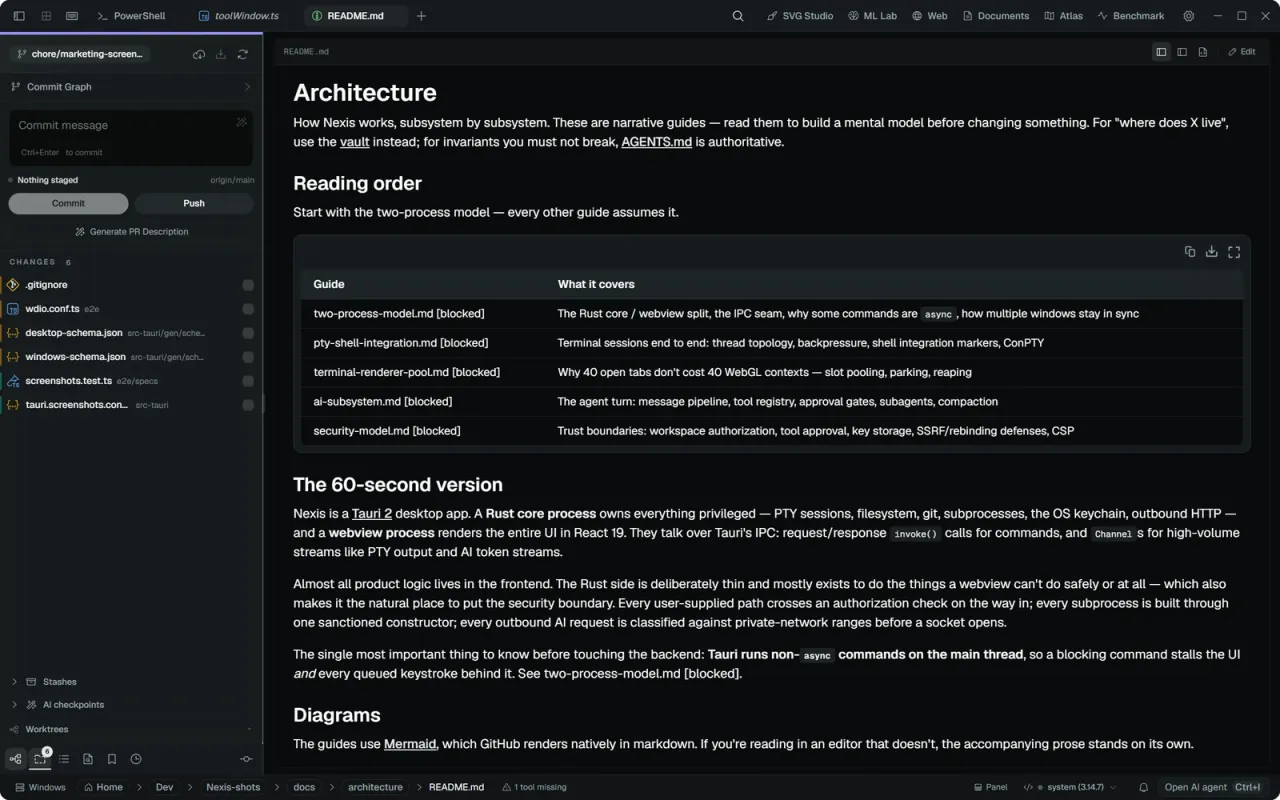
Task: Stage the wdio.conf.ts checkbox
Action: click(248, 309)
